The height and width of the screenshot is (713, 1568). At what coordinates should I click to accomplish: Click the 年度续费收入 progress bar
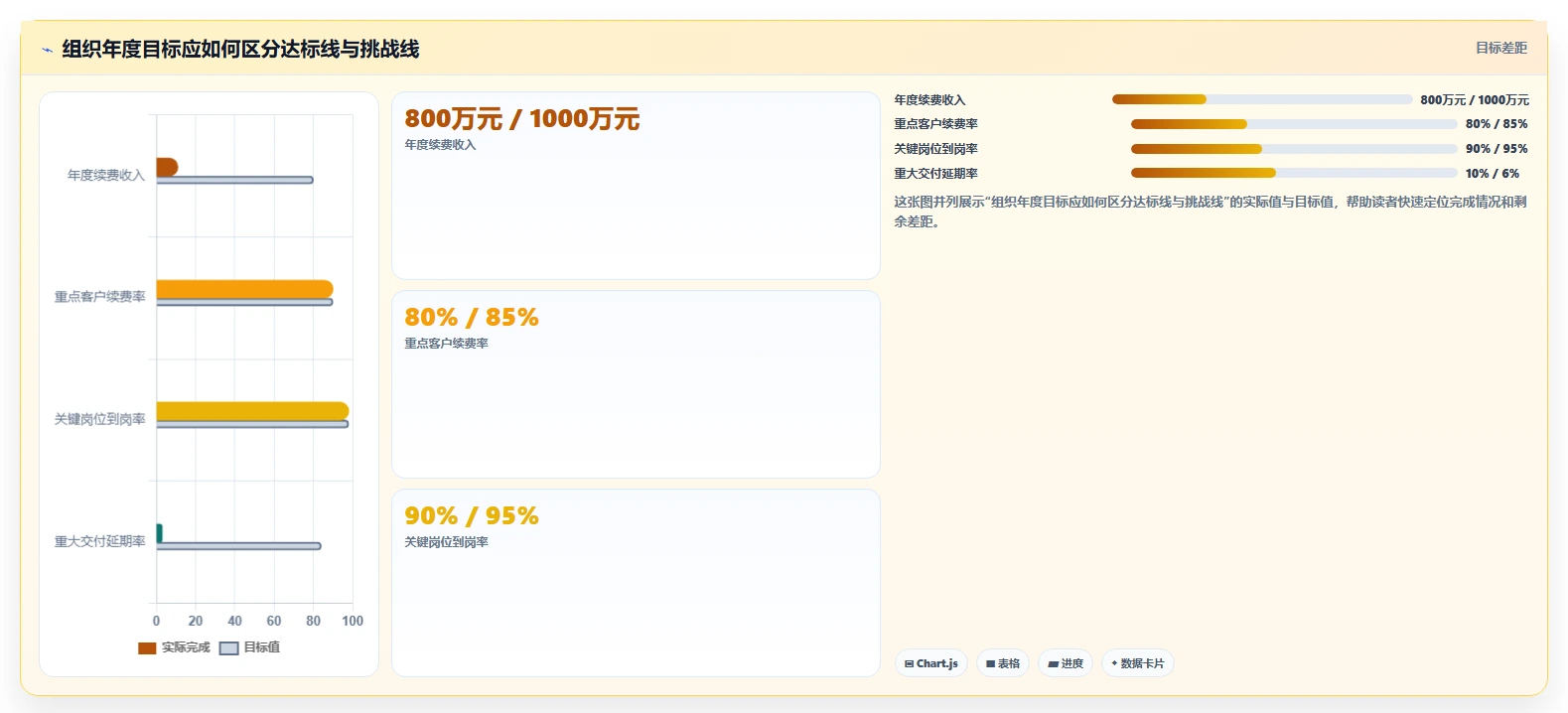pos(1262,99)
